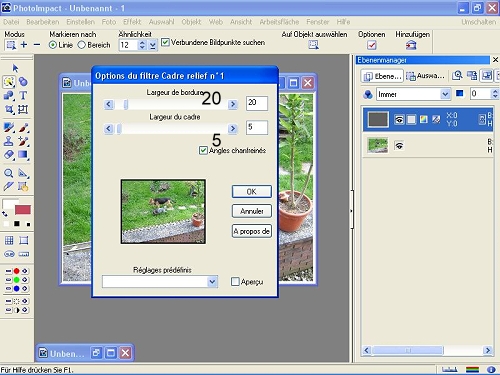Open the Bearbeiten menu
The height and width of the screenshot is (375, 500).
pyautogui.click(x=43, y=22)
